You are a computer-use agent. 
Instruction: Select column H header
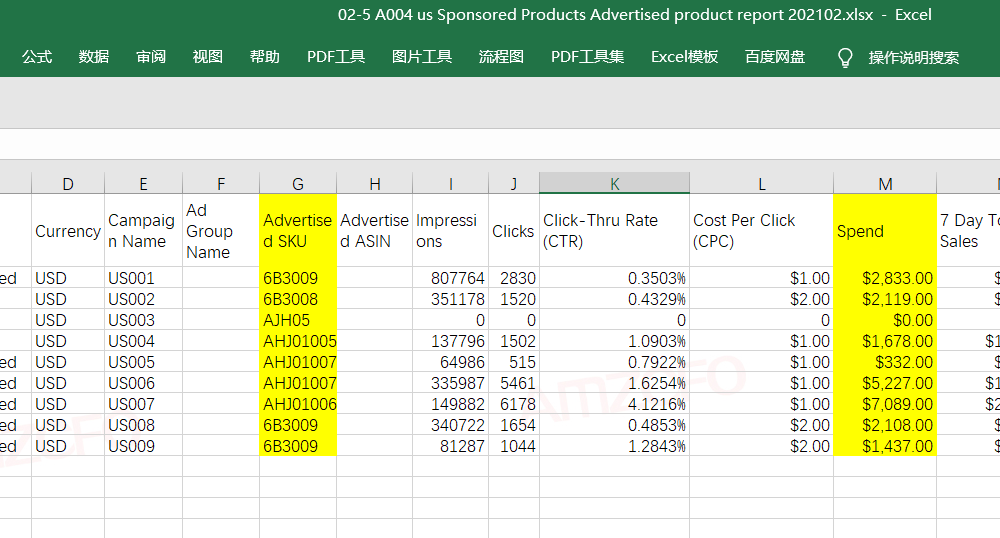point(374,184)
